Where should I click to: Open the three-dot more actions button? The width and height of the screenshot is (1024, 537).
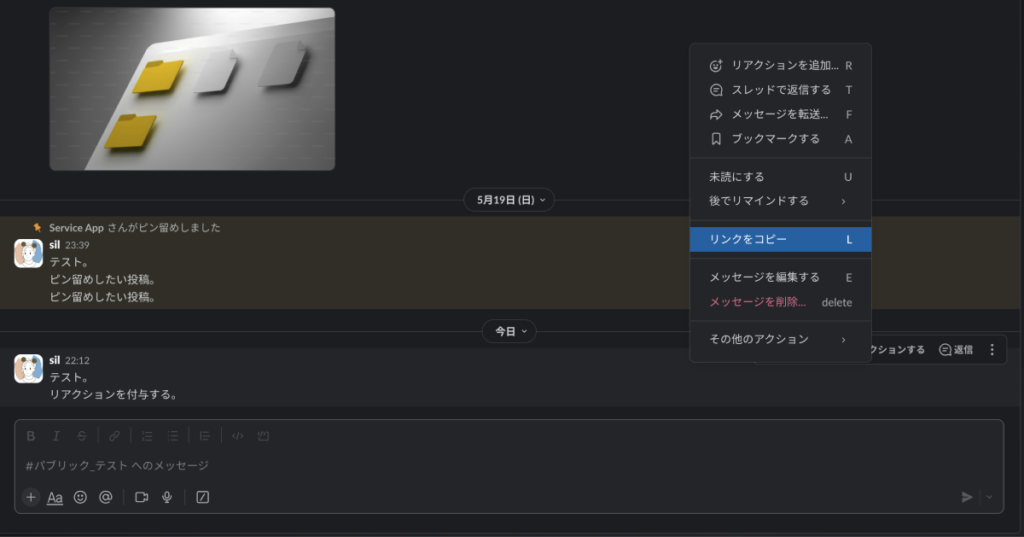coord(992,350)
